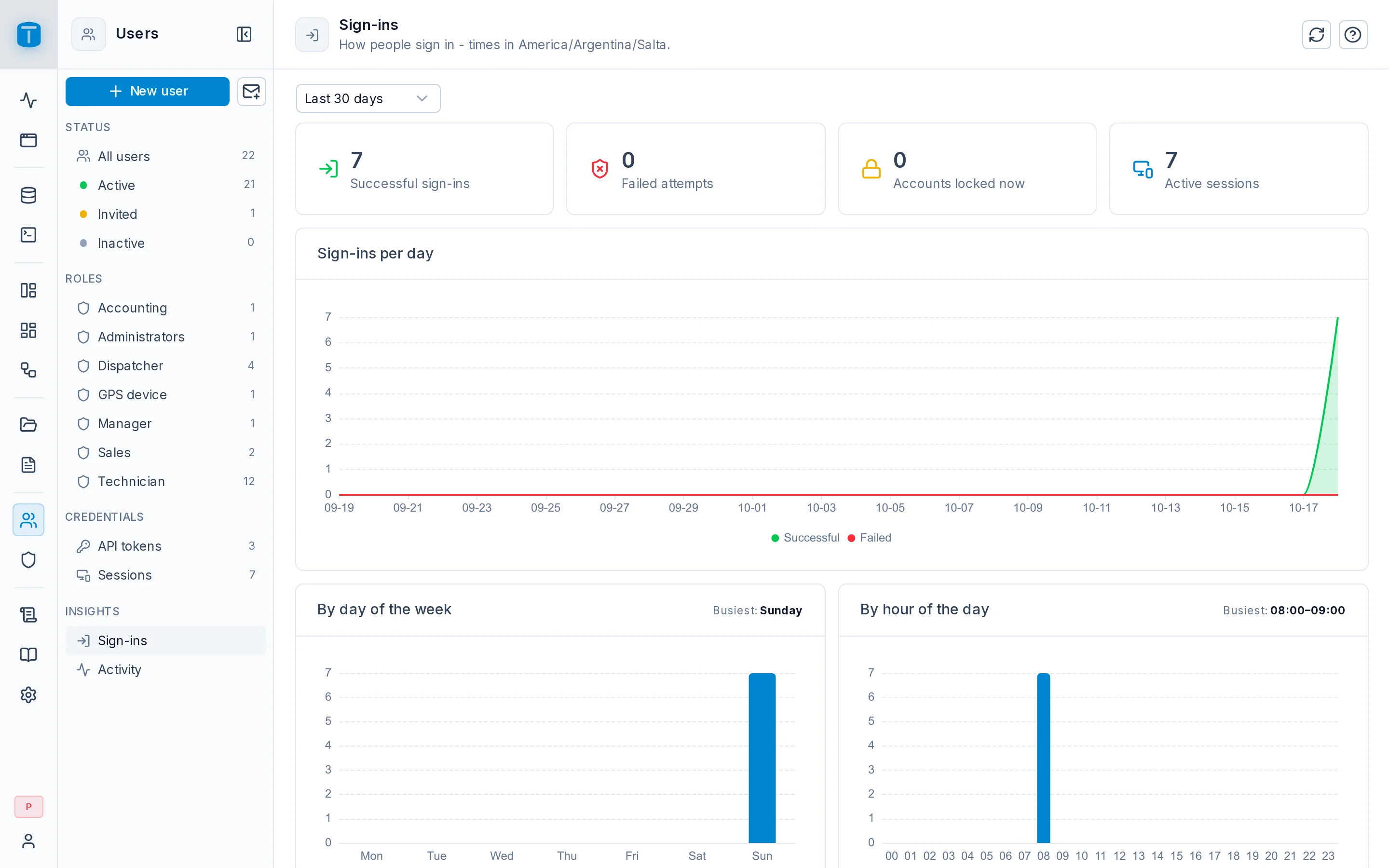
Task: Click the Accounts locked now card
Action: pos(967,169)
